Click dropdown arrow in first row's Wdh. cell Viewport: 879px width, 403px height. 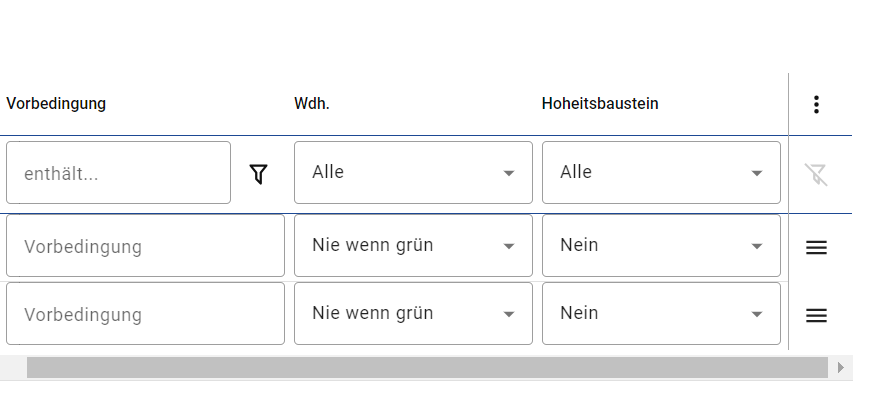click(508, 246)
